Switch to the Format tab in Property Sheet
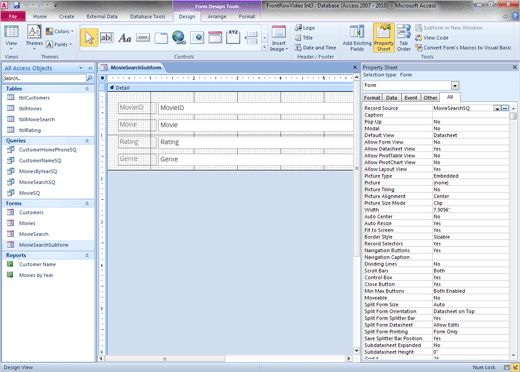Viewport: 520px width, 372px height. 372,98
